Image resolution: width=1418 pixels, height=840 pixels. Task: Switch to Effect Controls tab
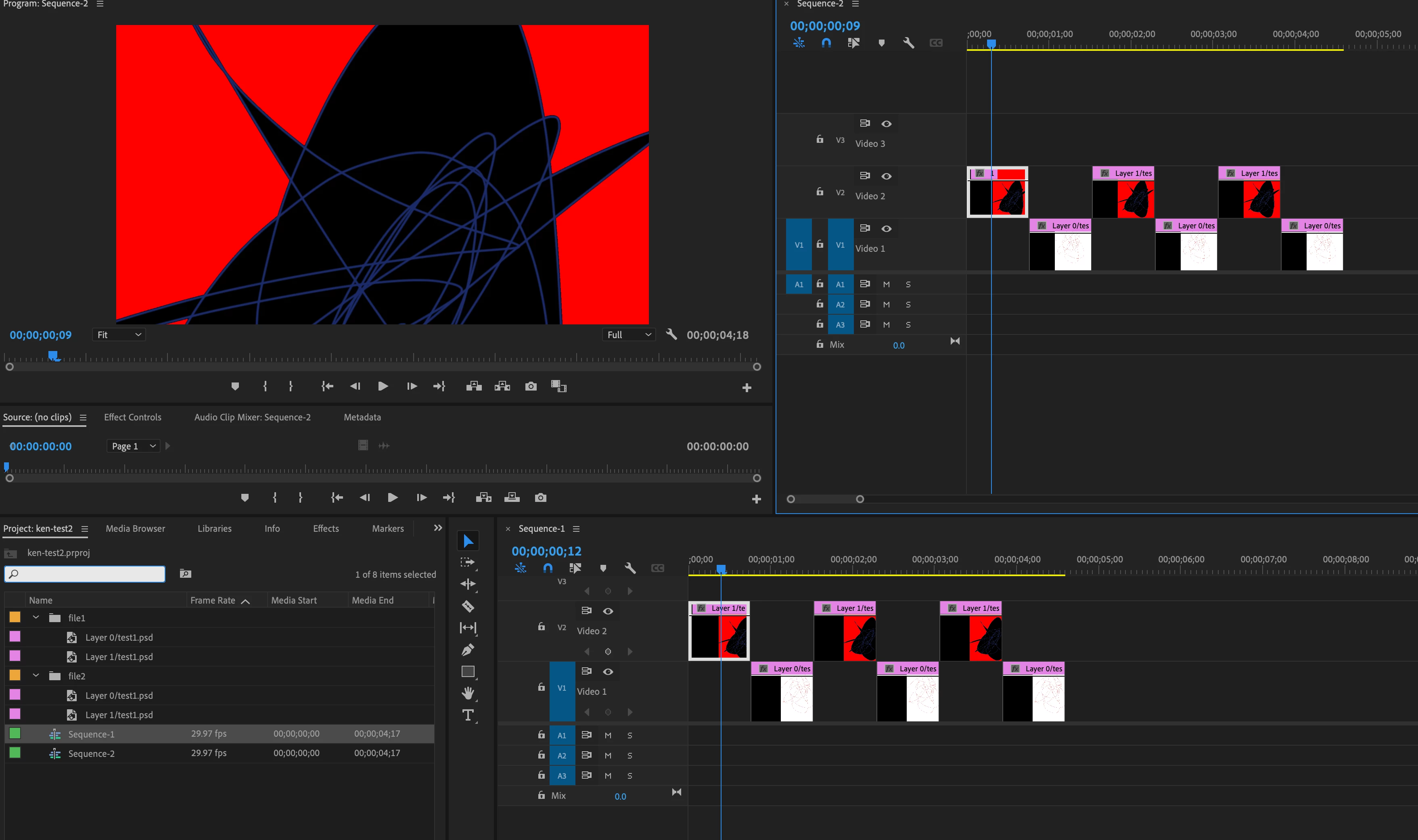pyautogui.click(x=132, y=417)
